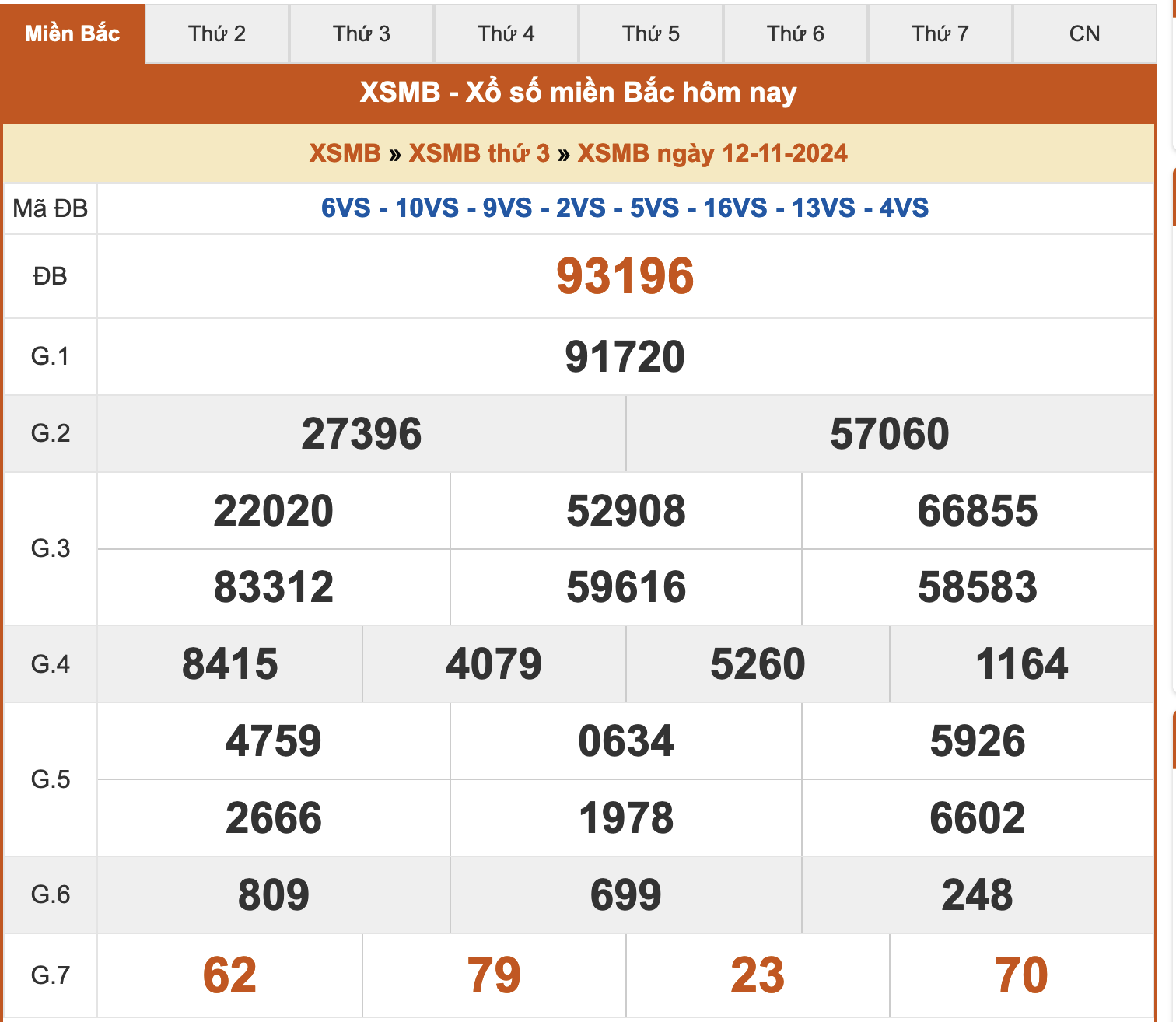Click the ĐB row label
This screenshot has width=1176, height=1022.
coord(51,276)
